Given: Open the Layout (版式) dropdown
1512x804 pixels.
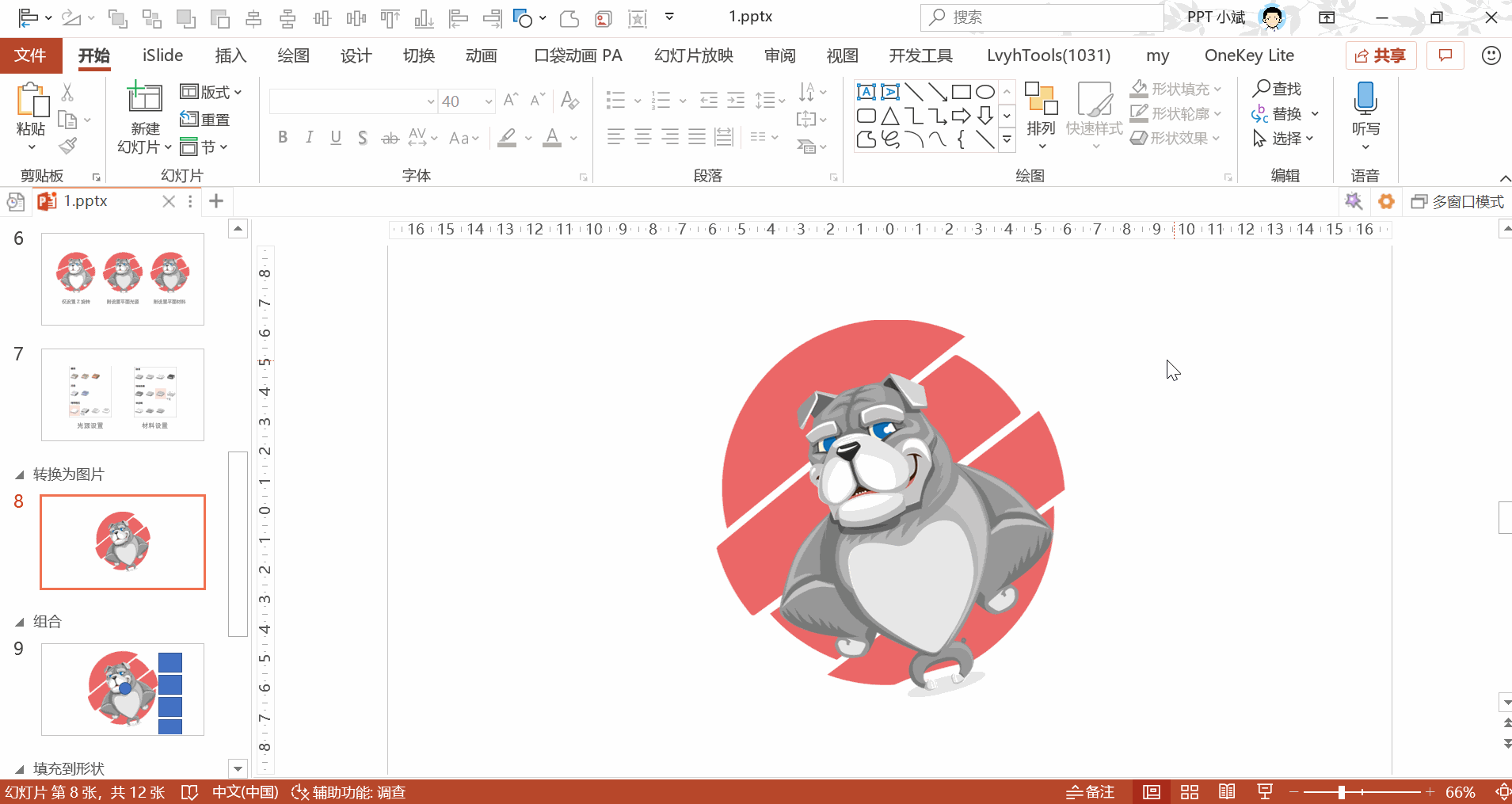Looking at the screenshot, I should (x=211, y=92).
